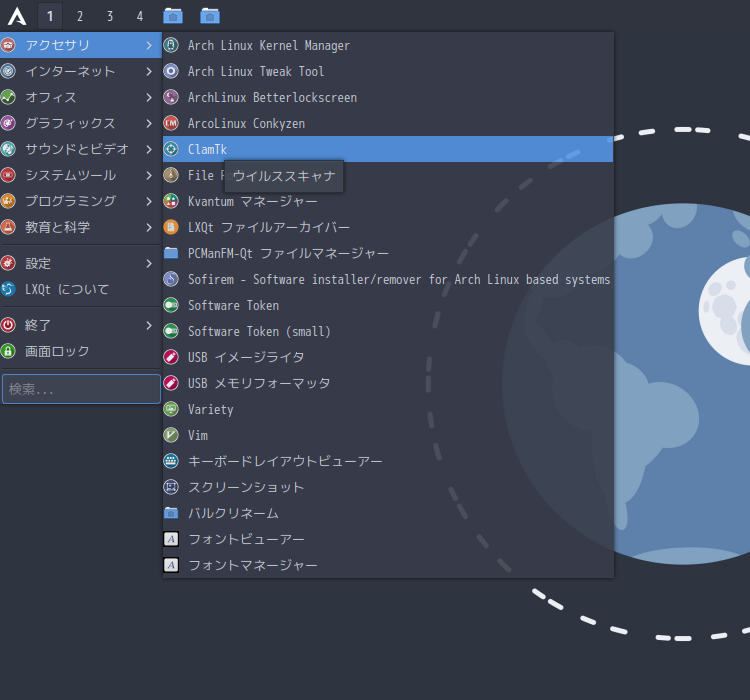This screenshot has width=750, height=700.
Task: Click the ArcoLinux Conkyzen icon
Action: [171, 123]
